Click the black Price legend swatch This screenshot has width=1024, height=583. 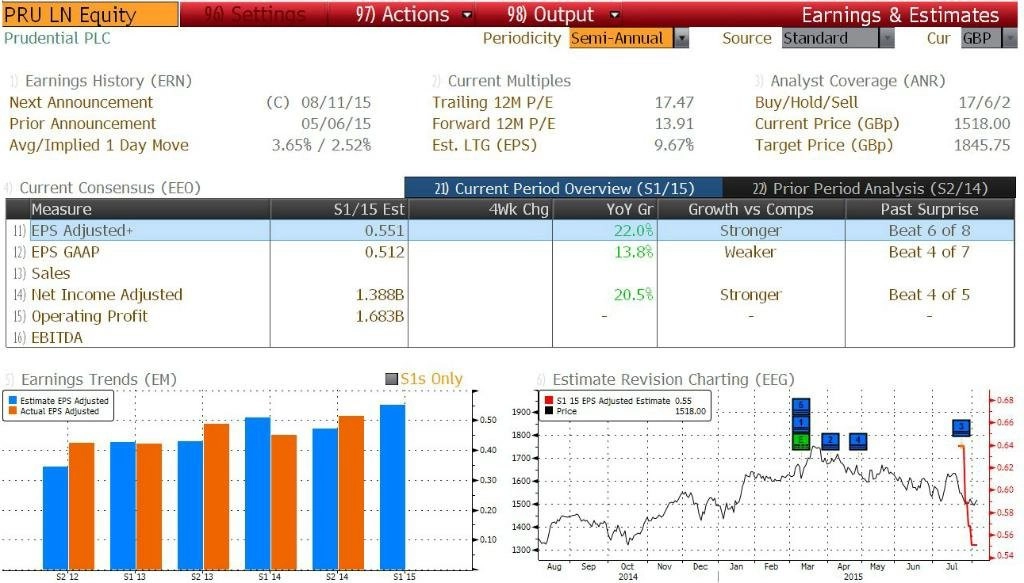click(x=549, y=411)
